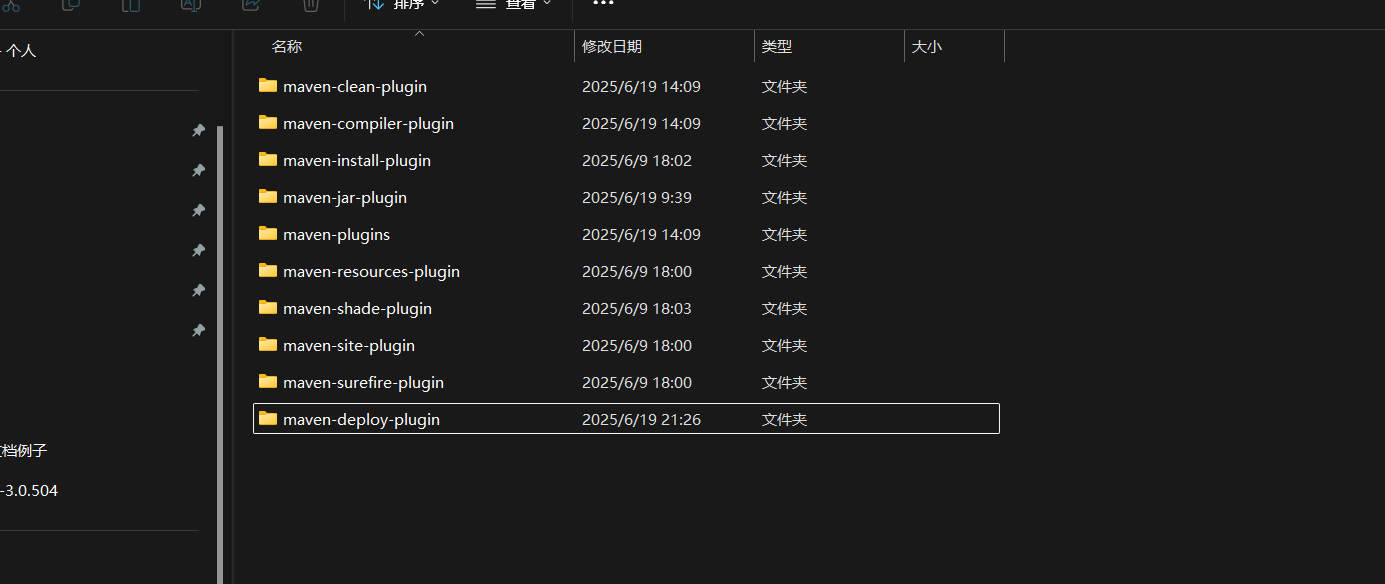Click the Paste icon in the toolbar
This screenshot has height=584, width=1385.
point(130,7)
